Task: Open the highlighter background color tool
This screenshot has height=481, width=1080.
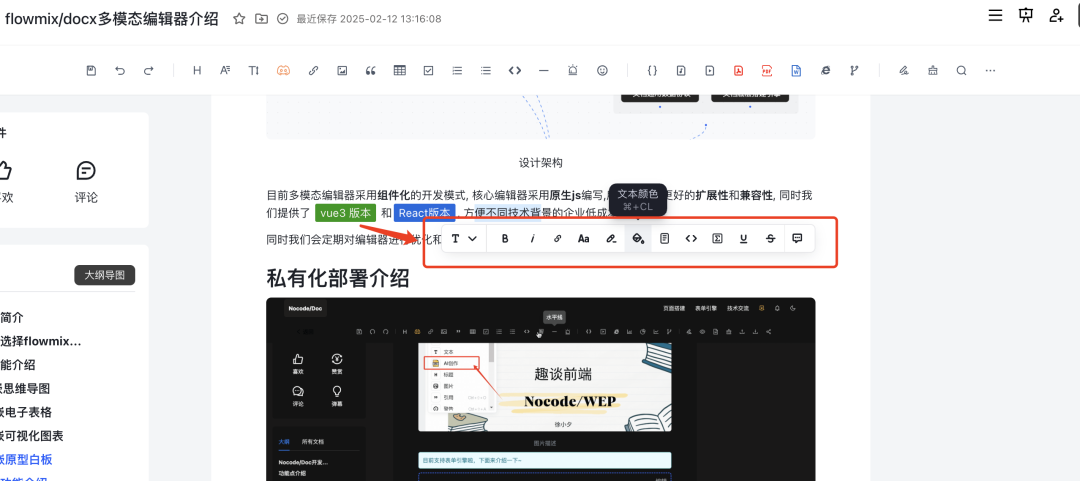Action: click(611, 238)
